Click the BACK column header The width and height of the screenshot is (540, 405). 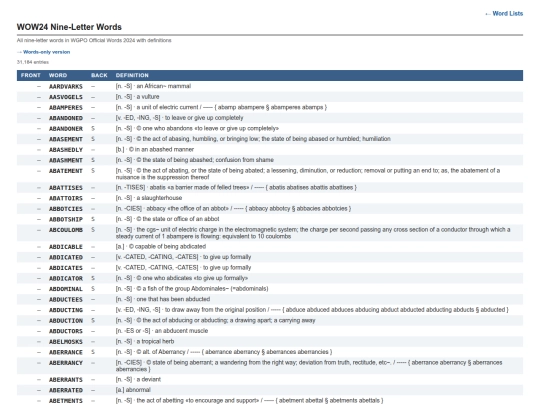click(99, 75)
